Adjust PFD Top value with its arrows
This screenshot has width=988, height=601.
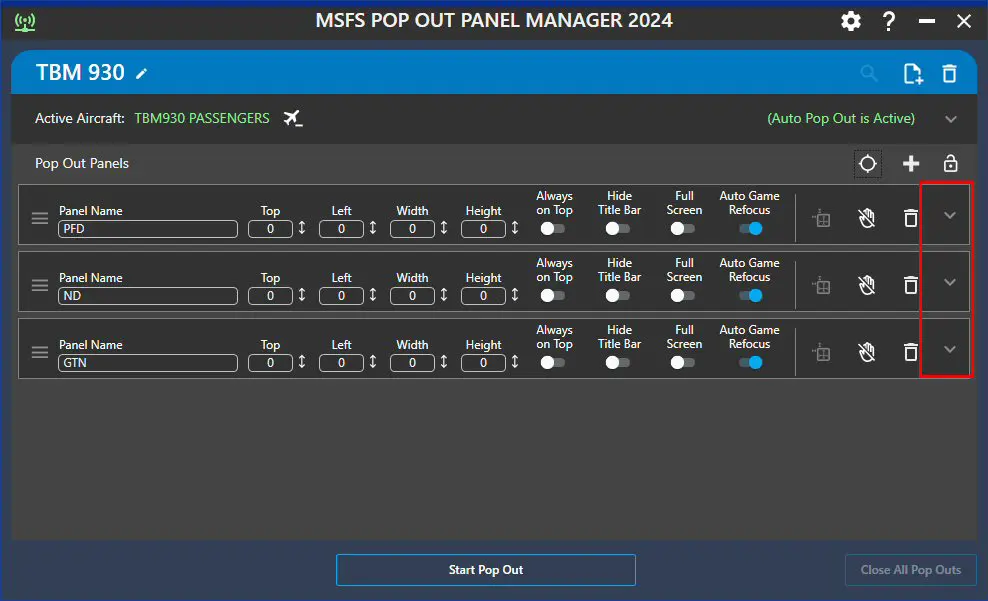[x=302, y=228]
